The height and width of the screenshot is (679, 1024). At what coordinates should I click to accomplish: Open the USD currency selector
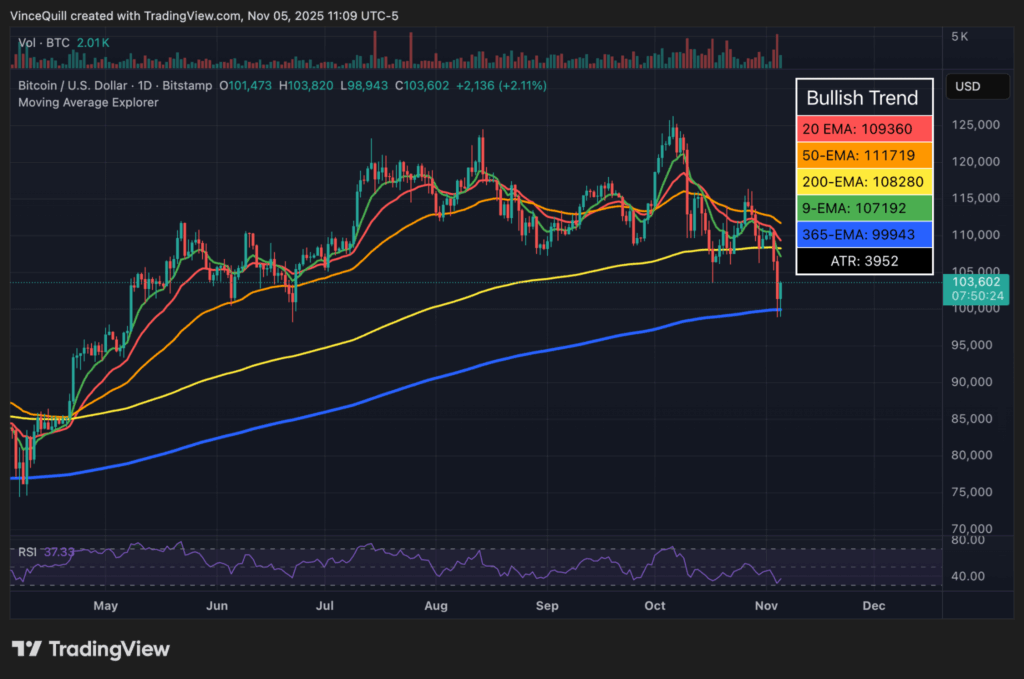point(967,86)
